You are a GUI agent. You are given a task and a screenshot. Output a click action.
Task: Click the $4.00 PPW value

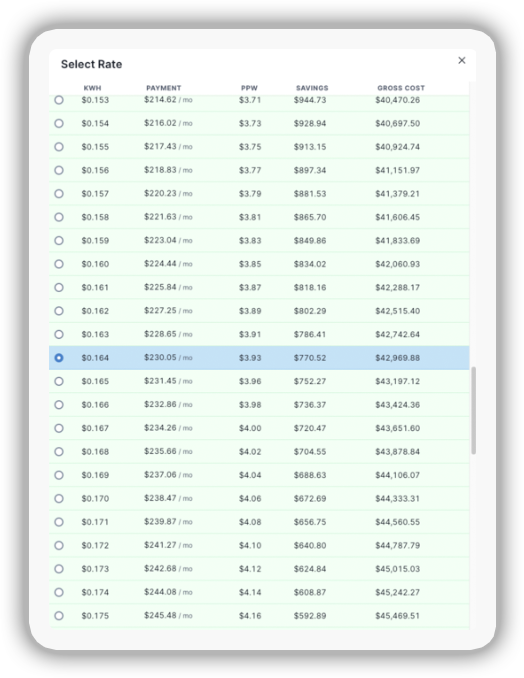tap(250, 428)
